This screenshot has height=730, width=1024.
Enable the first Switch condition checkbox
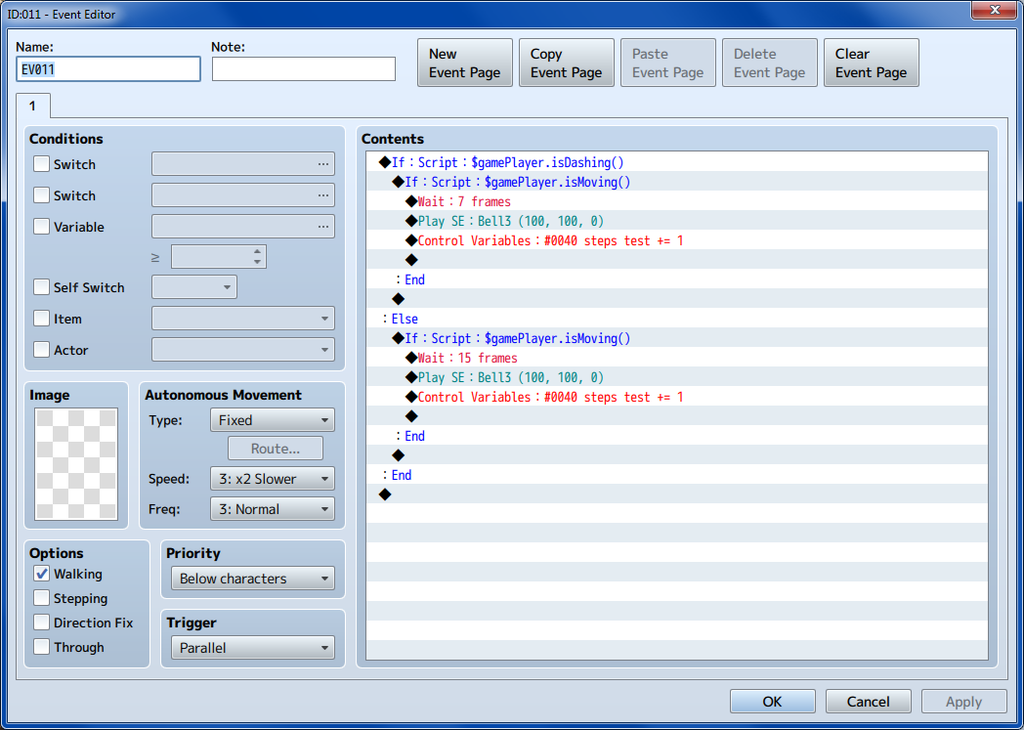tap(41, 164)
